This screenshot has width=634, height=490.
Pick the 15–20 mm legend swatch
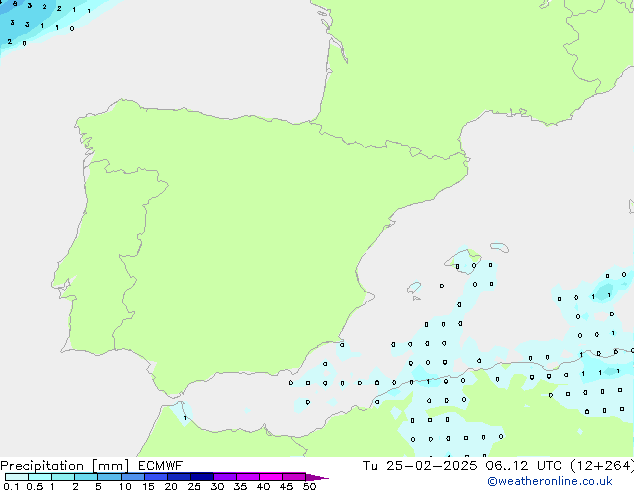click(x=156, y=477)
